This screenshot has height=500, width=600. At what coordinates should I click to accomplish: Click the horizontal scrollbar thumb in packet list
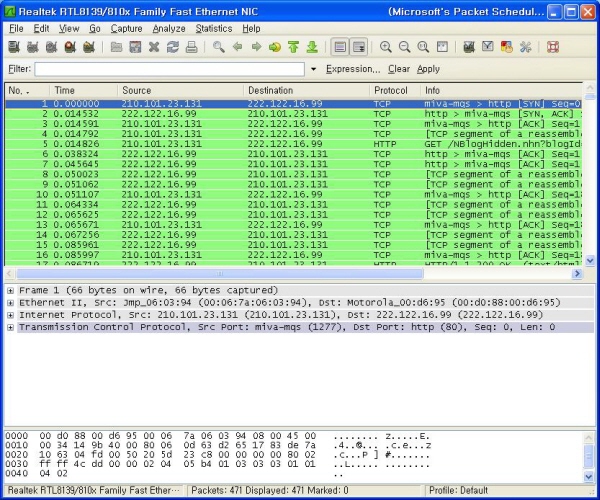point(220,274)
